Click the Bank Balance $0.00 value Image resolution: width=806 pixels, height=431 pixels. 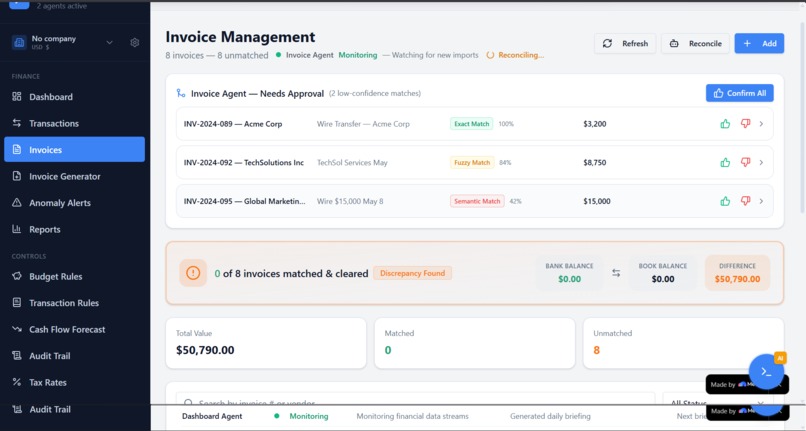point(570,279)
